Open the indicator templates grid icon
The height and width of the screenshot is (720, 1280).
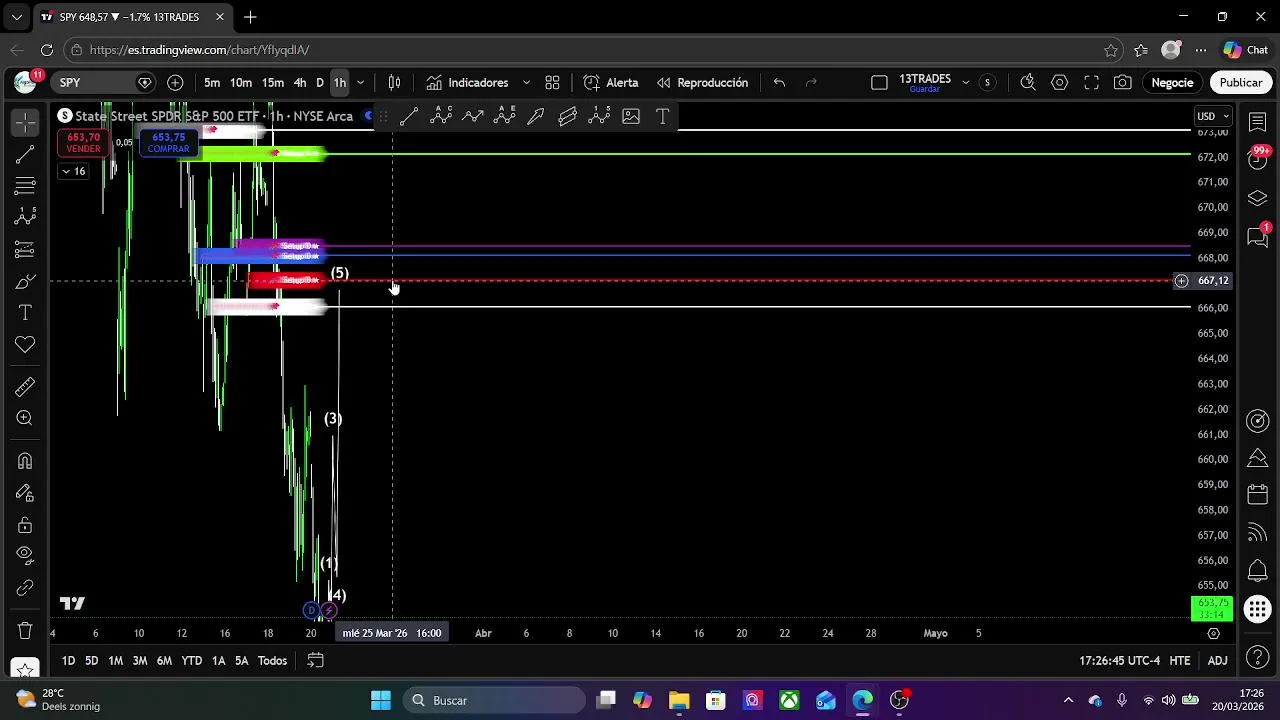(x=552, y=83)
